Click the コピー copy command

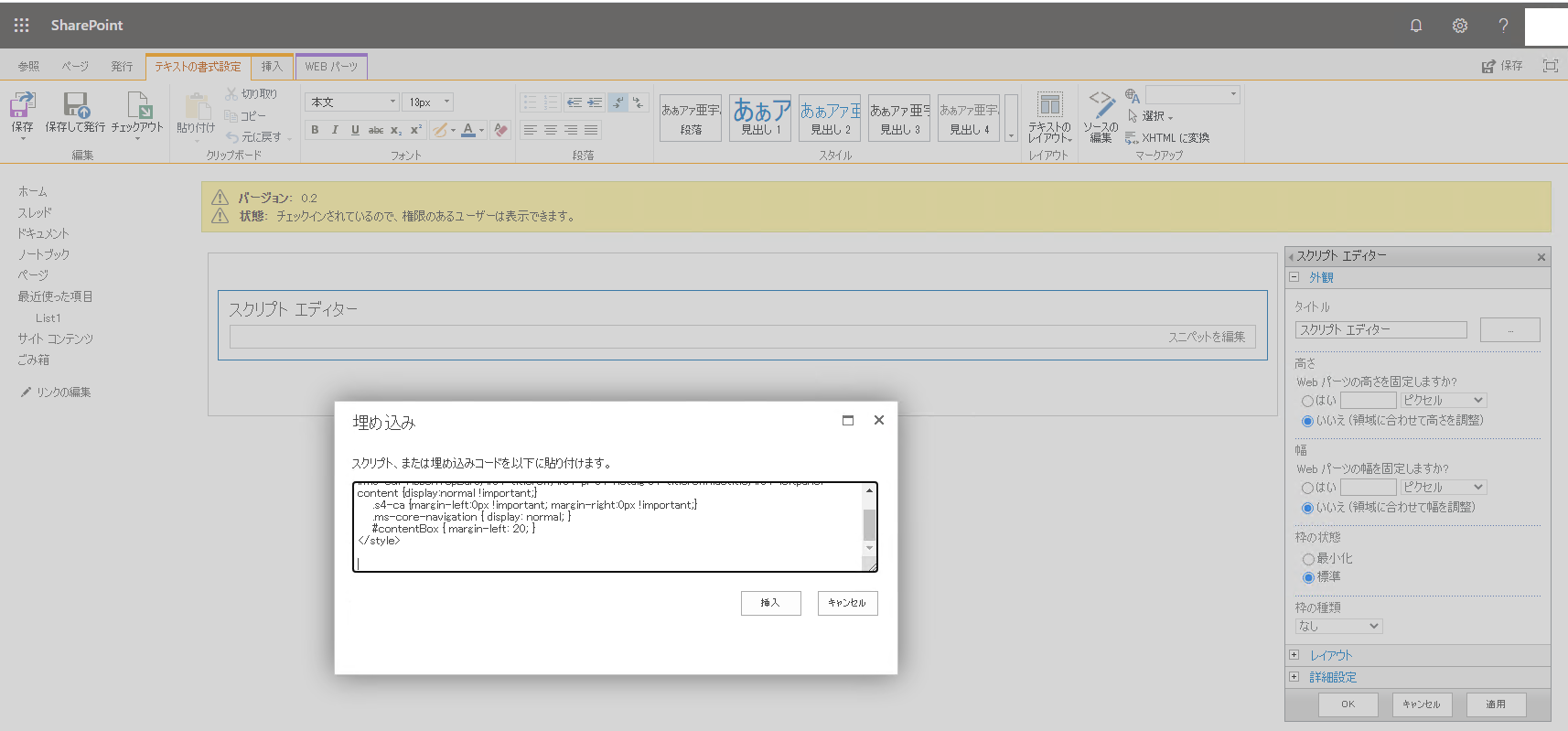(x=245, y=116)
